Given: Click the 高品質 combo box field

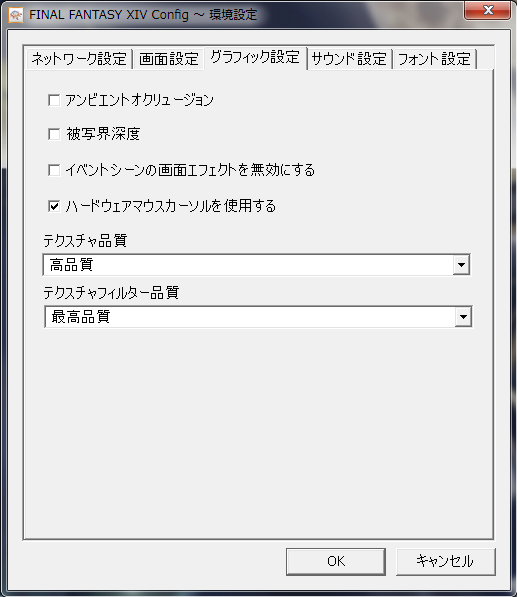Looking at the screenshot, I should (257, 265).
